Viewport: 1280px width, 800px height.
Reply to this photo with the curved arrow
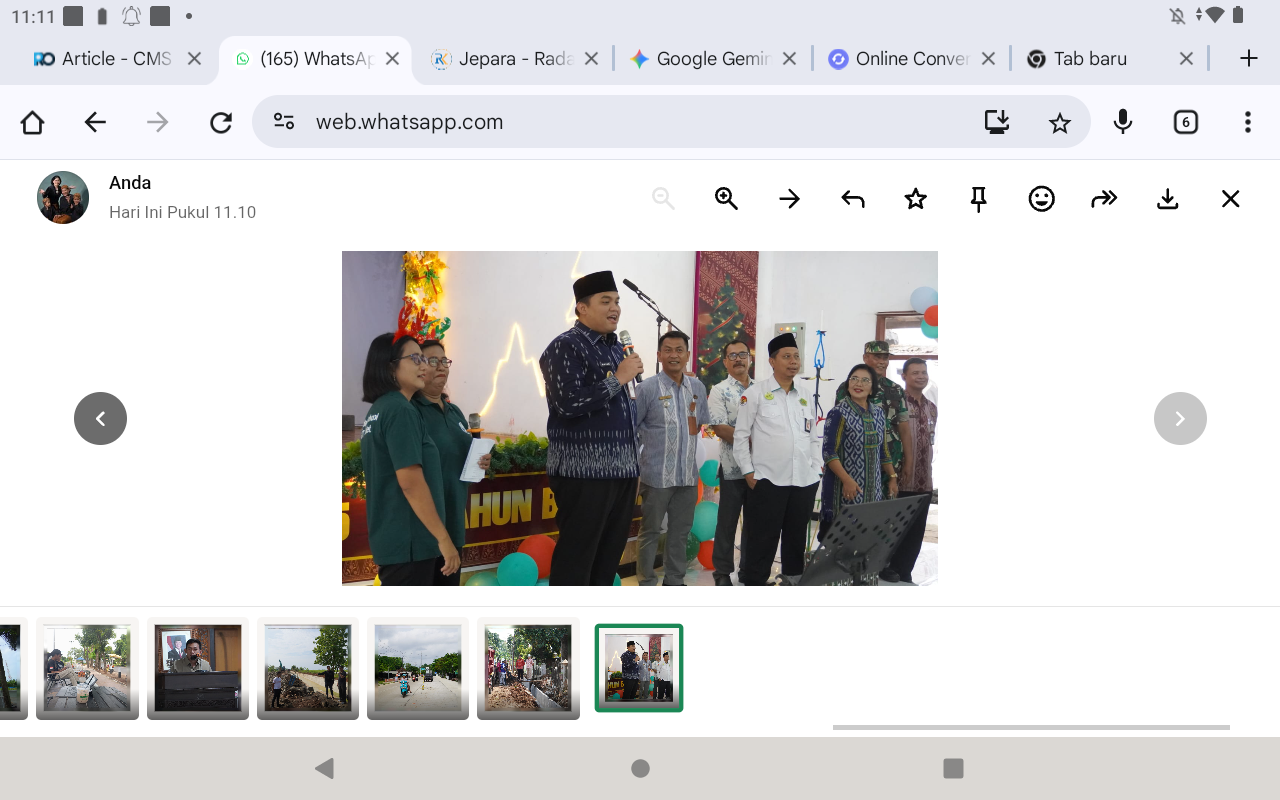click(x=853, y=199)
